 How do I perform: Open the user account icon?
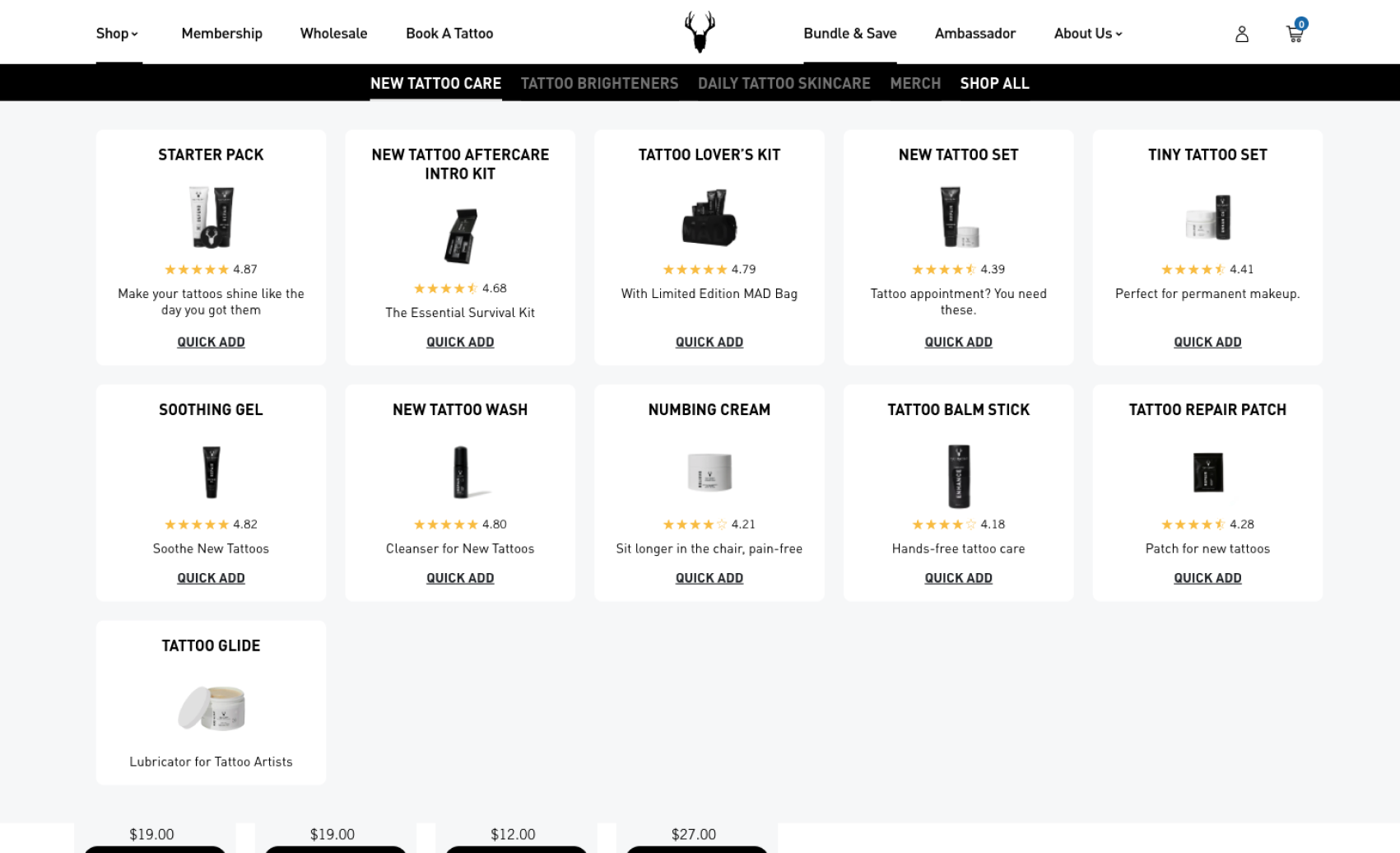[1242, 34]
